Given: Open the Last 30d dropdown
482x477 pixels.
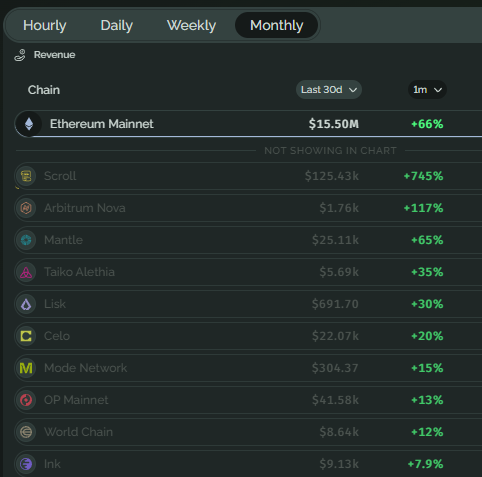Looking at the screenshot, I should tap(329, 90).
